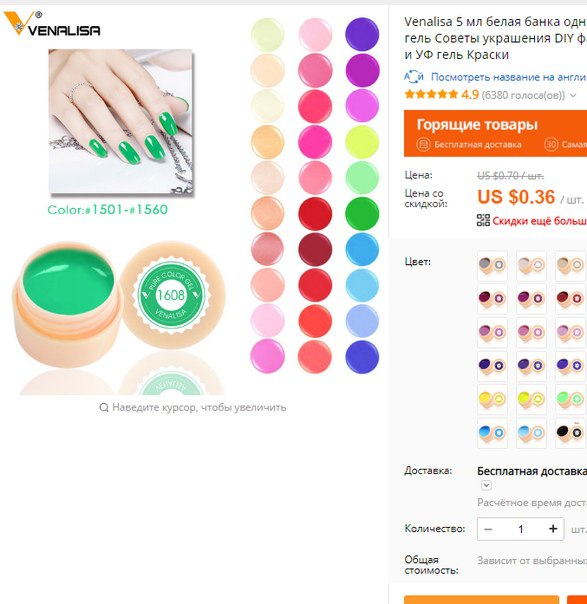Open the red 'Скидки ещё больше' link

point(539,221)
